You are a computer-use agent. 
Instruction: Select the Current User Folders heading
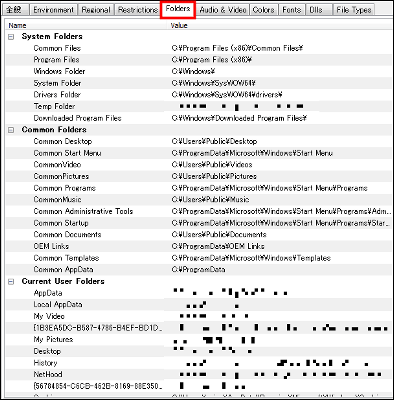pos(63,281)
